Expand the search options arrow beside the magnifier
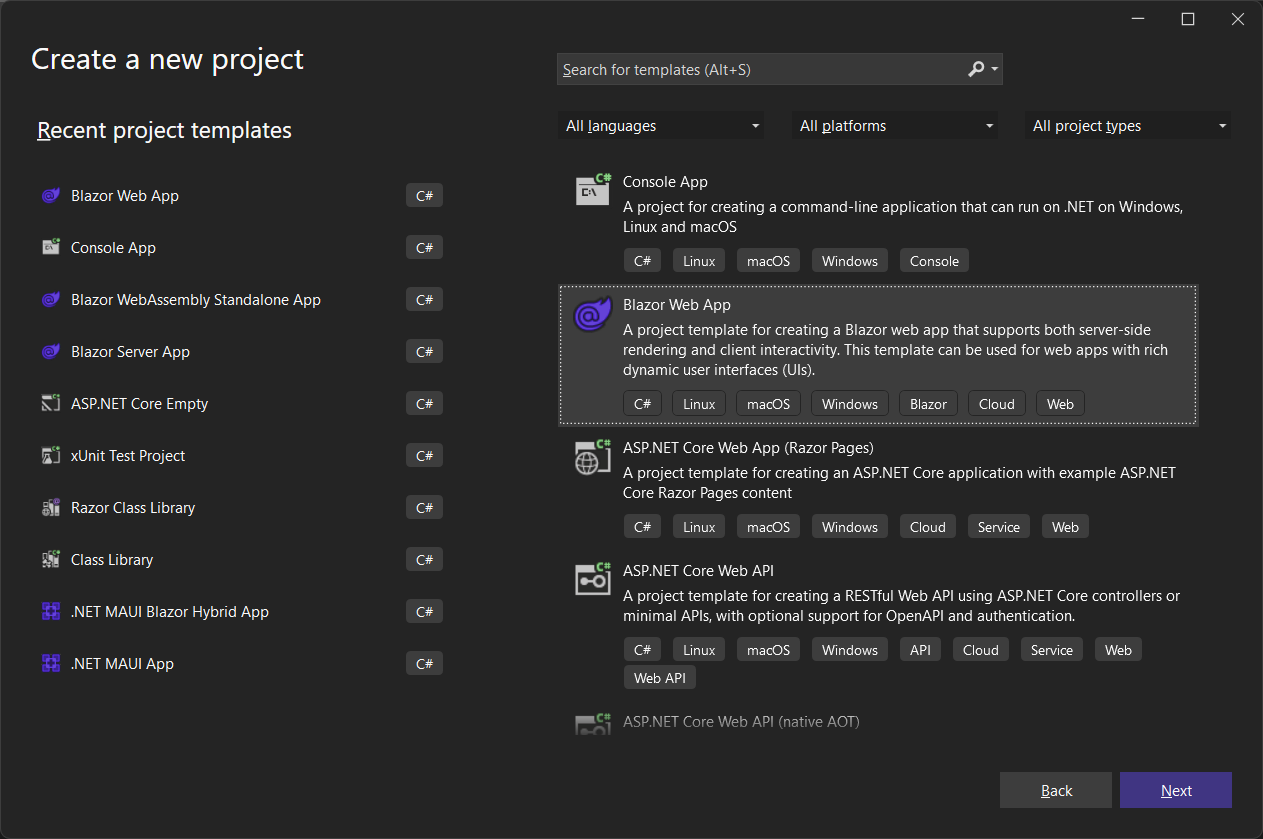The image size is (1263, 839). pyautogui.click(x=994, y=69)
